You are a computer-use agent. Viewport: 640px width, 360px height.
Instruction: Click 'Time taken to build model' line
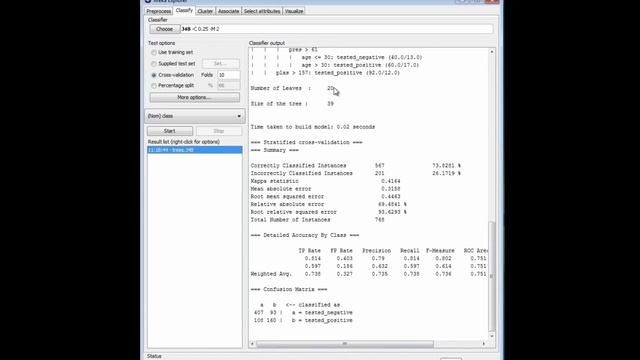tap(313, 127)
